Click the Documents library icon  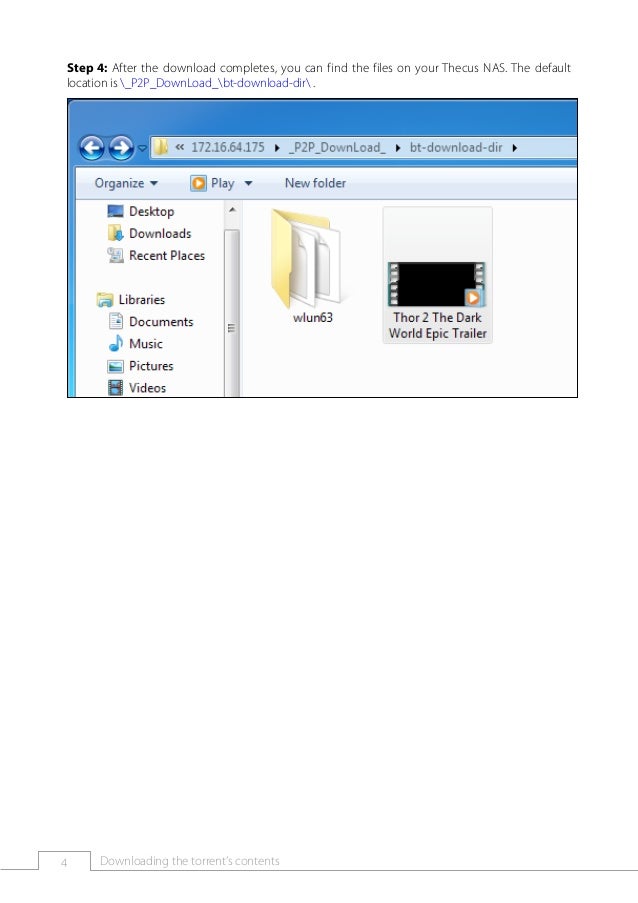[x=116, y=321]
